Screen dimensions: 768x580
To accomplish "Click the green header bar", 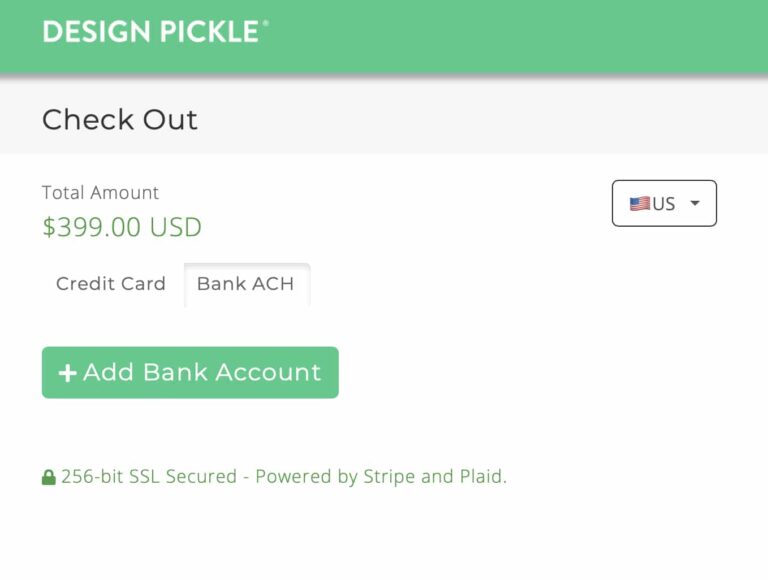I will (x=384, y=36).
